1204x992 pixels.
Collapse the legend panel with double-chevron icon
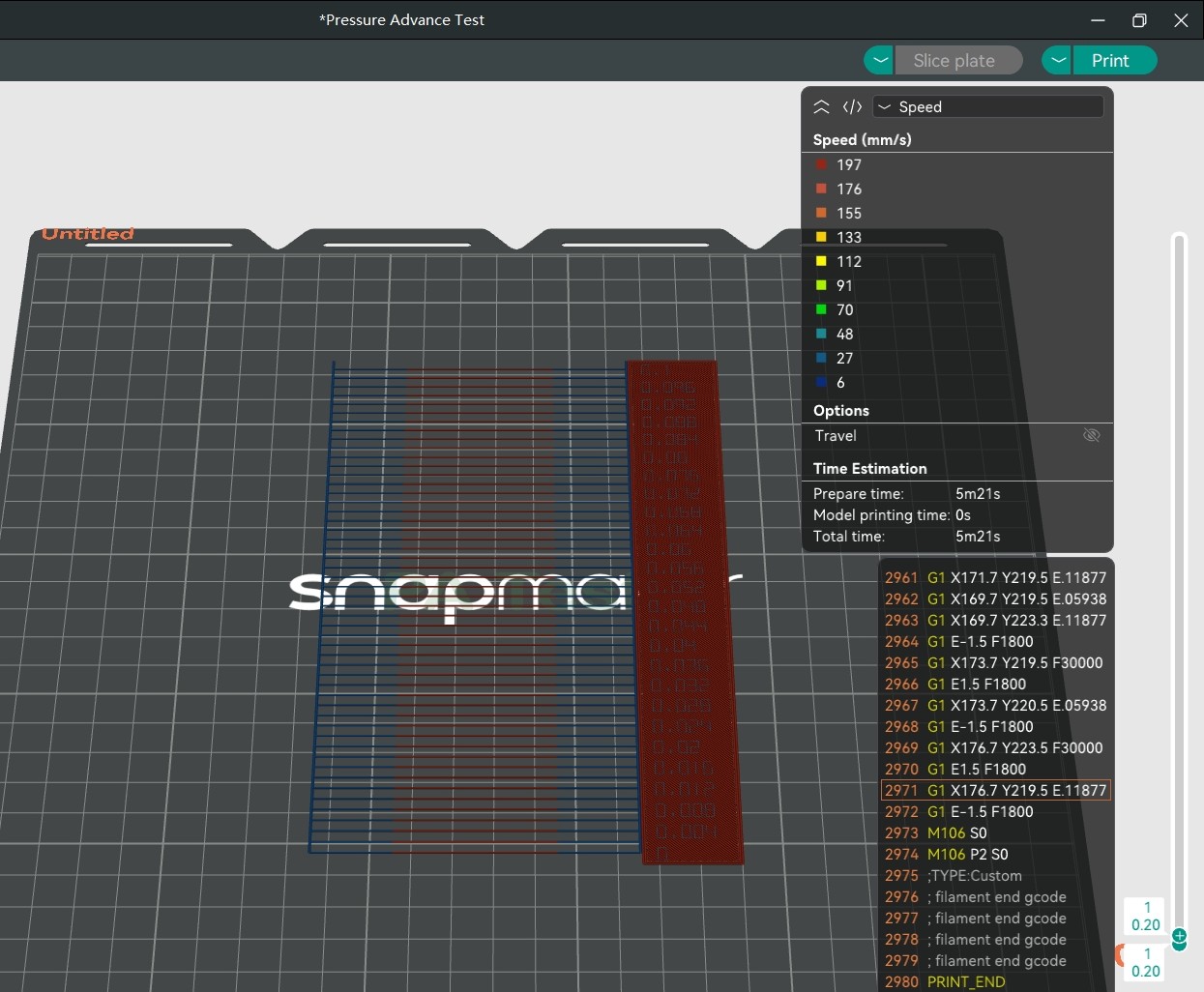click(x=821, y=106)
